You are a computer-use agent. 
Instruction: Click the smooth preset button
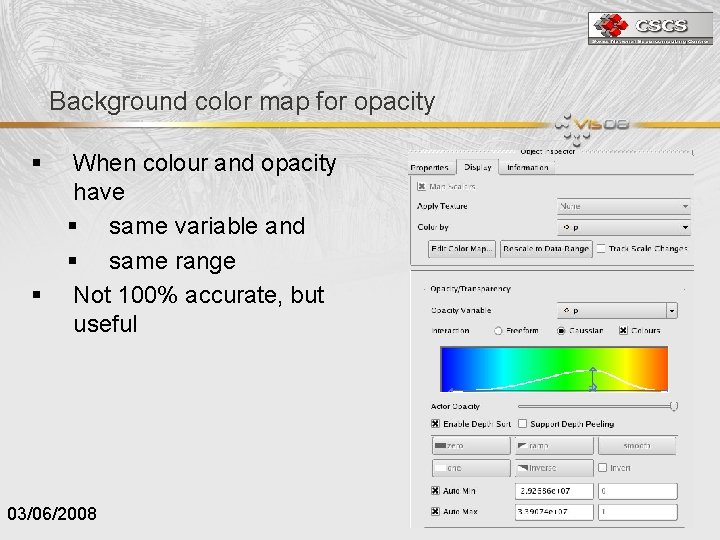click(637, 445)
